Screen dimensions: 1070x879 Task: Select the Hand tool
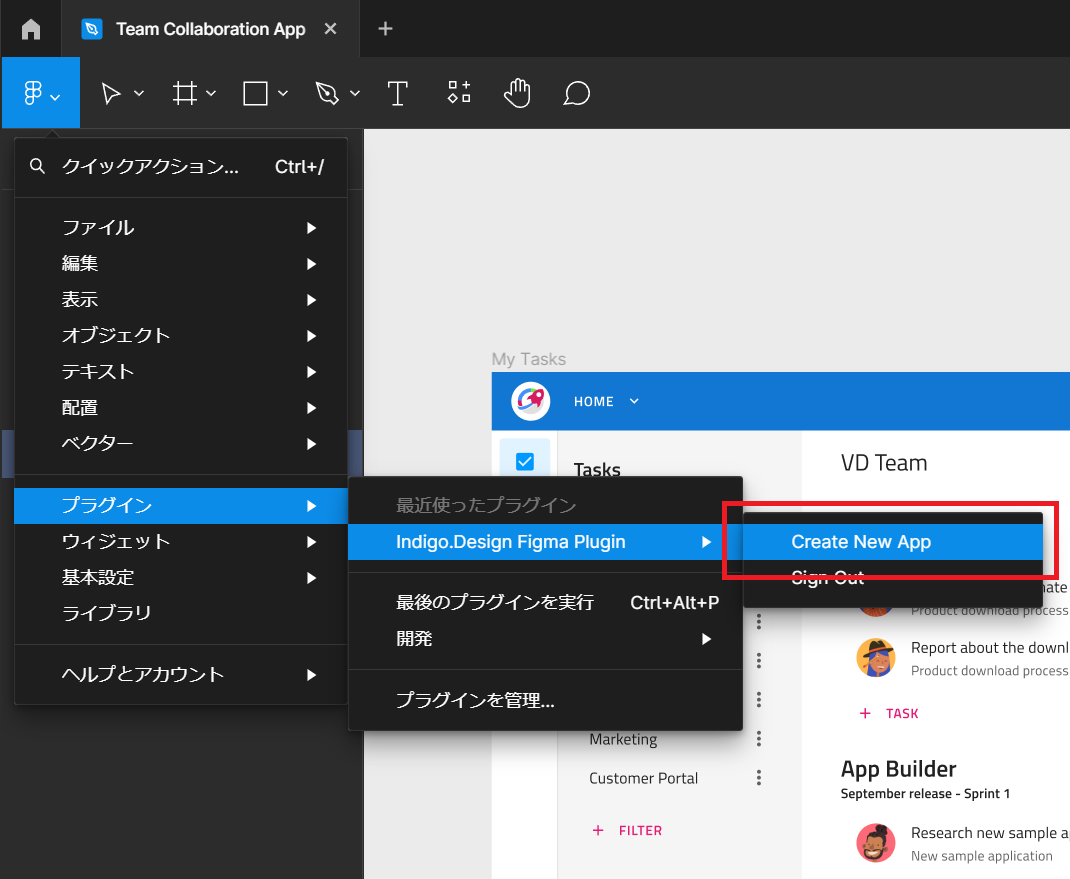click(x=517, y=93)
